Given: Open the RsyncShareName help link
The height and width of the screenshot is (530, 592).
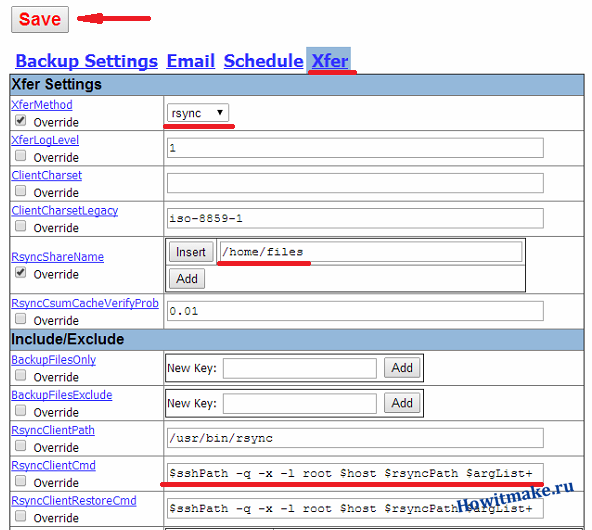Looking at the screenshot, I should pos(57,257).
